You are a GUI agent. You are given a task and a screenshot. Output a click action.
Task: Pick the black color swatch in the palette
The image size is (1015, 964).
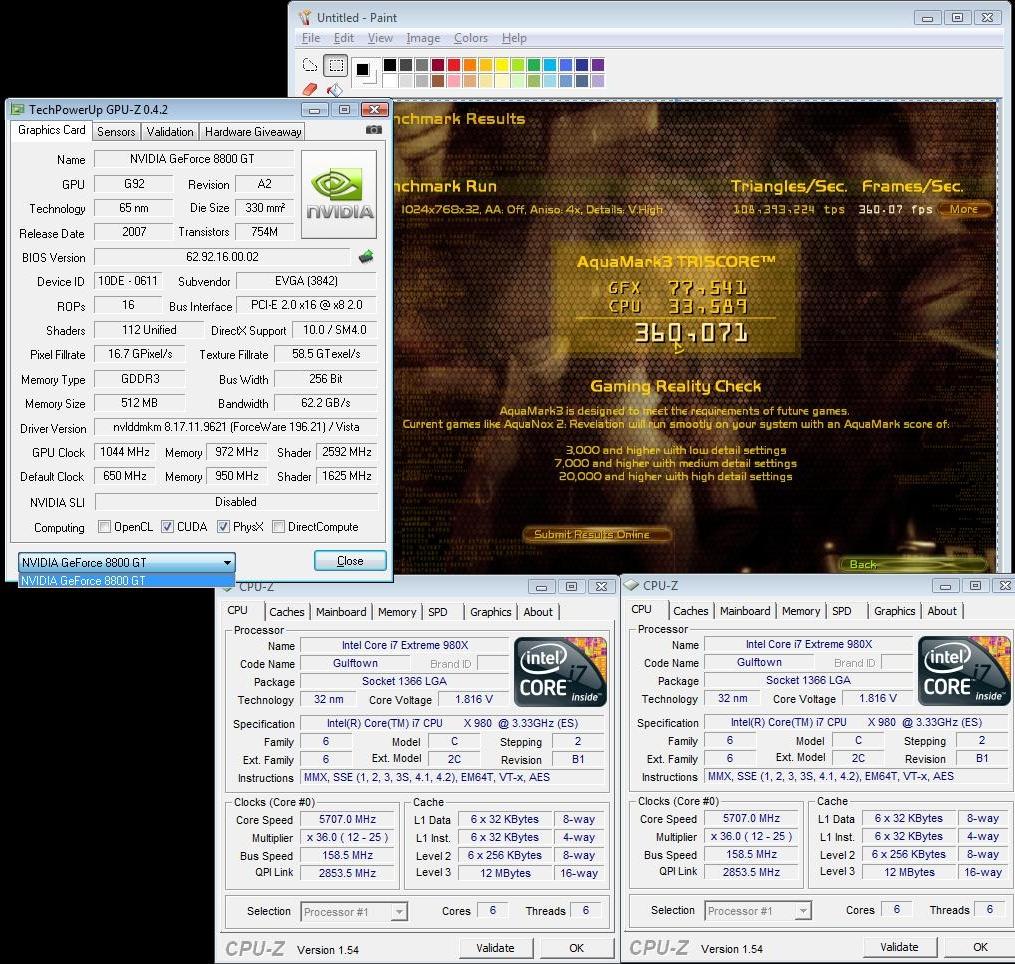pos(390,65)
